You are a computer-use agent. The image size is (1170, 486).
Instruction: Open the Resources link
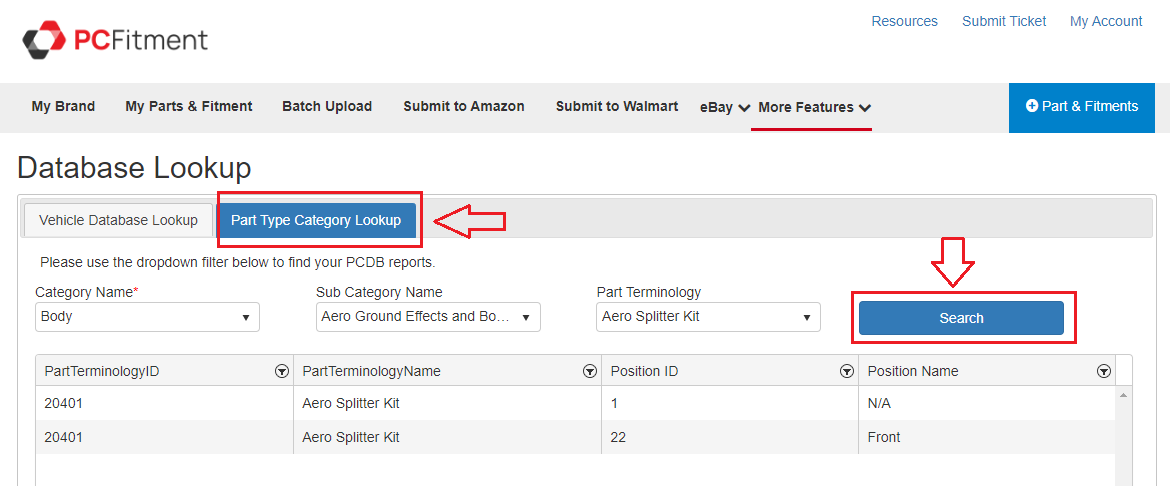pos(904,21)
